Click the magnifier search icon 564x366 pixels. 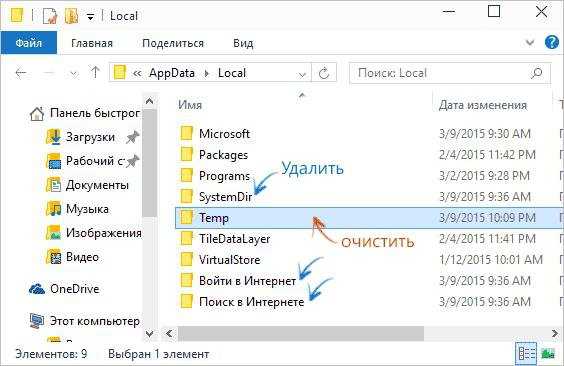tap(536, 73)
